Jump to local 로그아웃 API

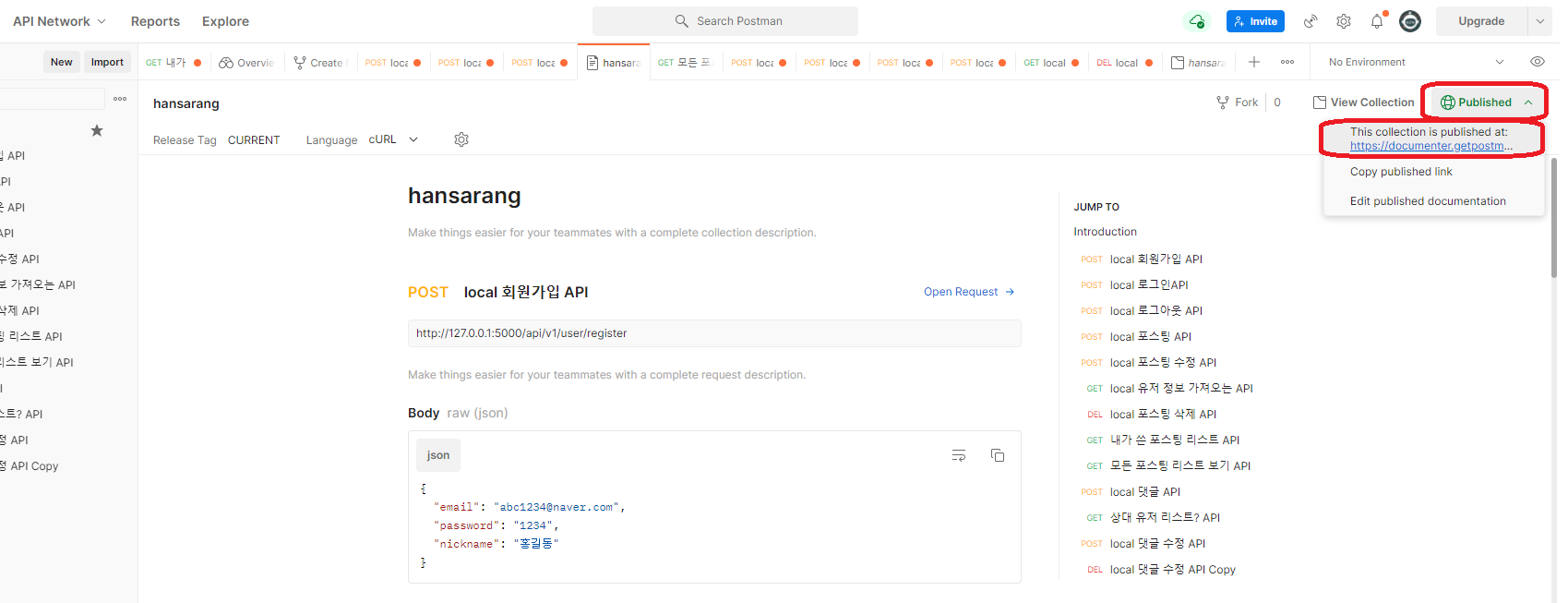click(1156, 311)
